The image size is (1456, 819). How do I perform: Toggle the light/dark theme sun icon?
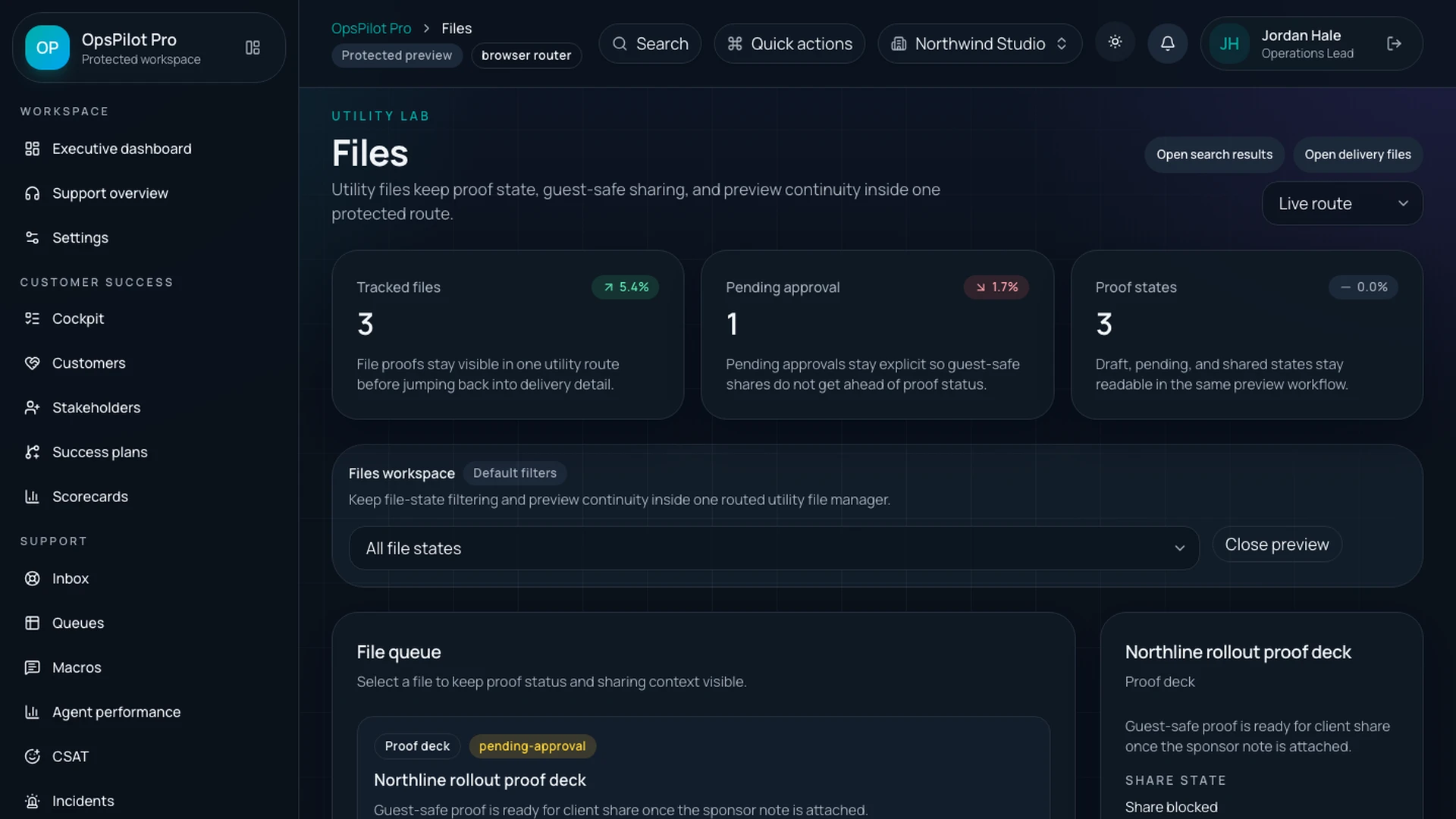(1115, 42)
